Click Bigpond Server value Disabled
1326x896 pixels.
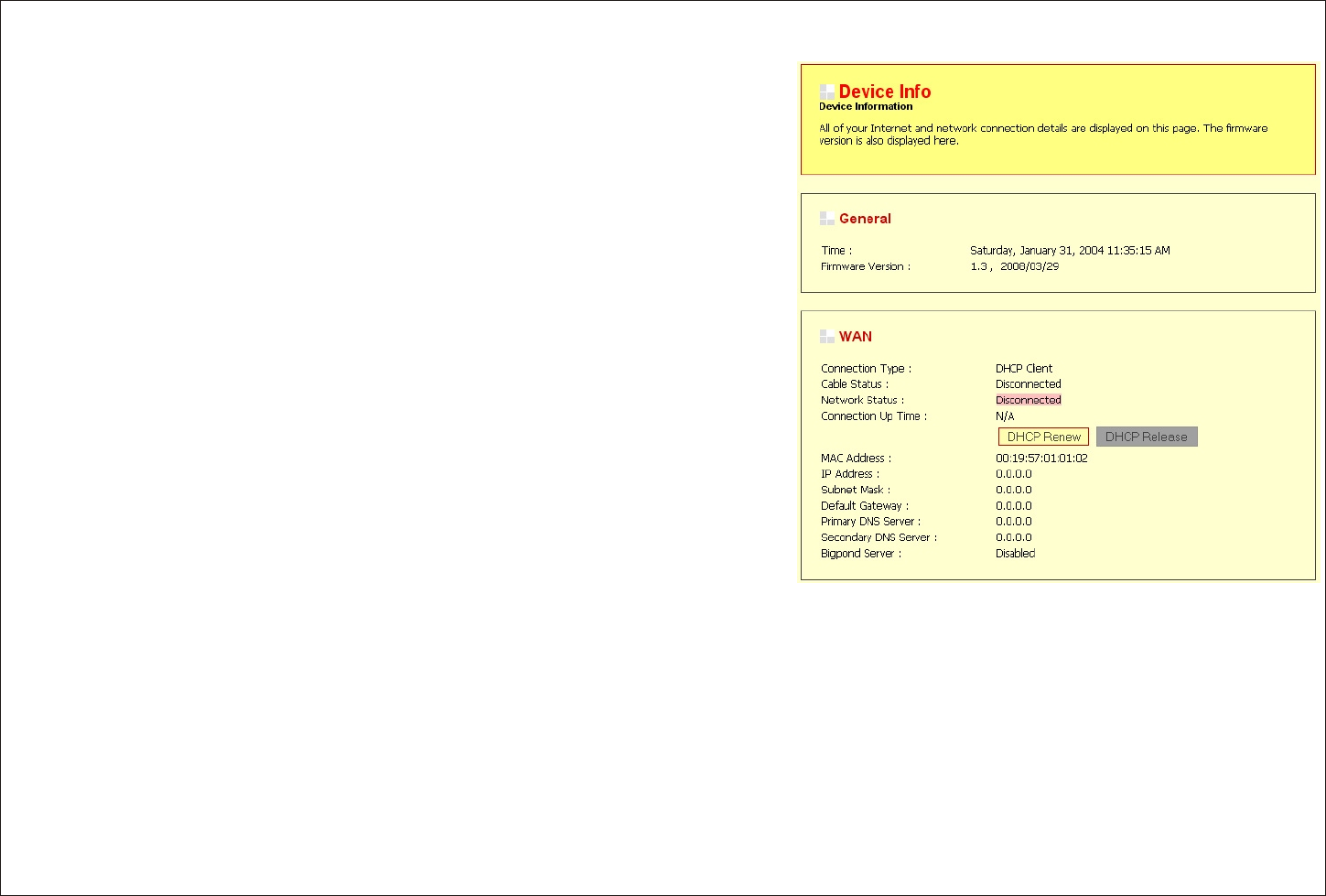click(1016, 554)
